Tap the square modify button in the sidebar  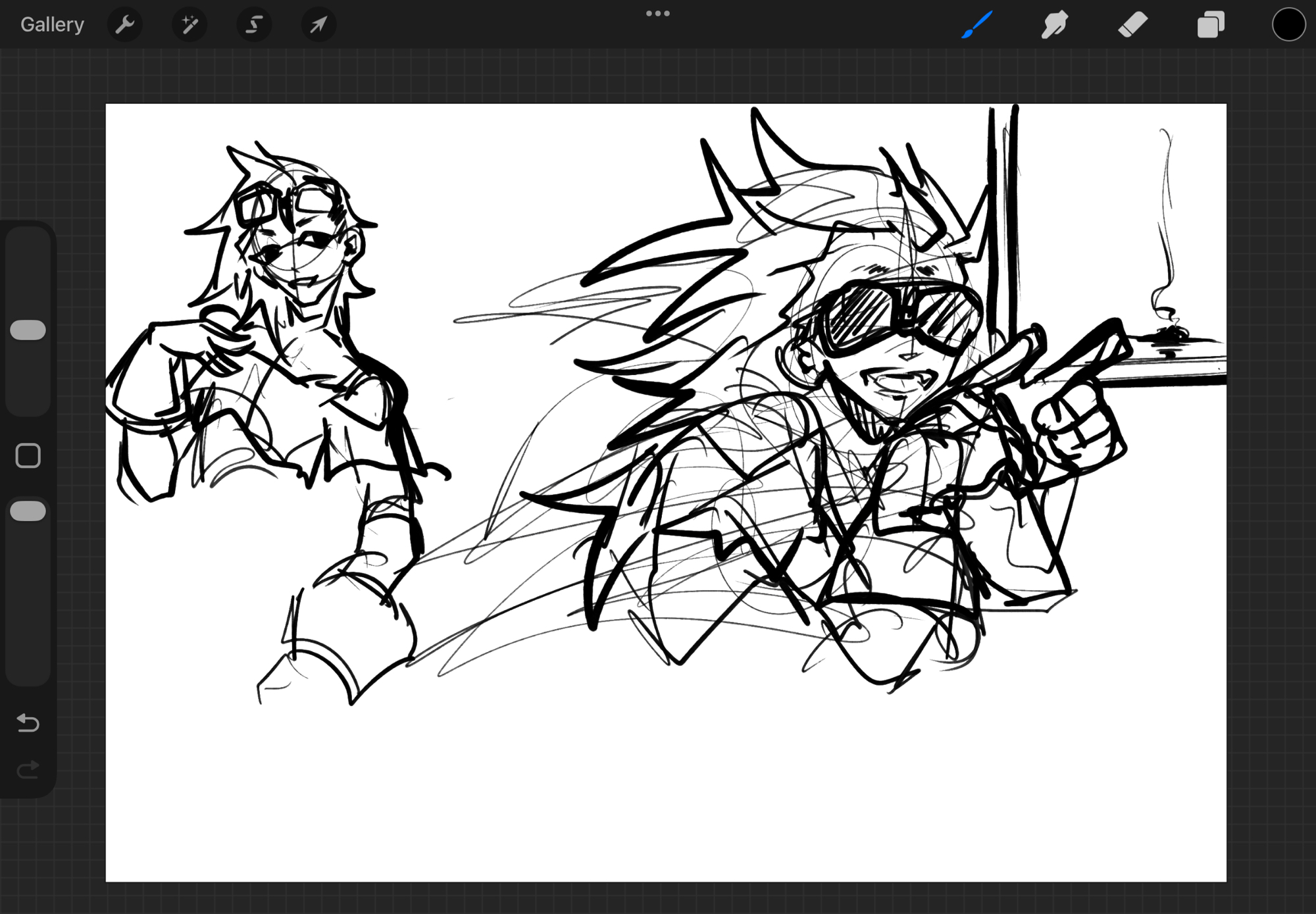(28, 455)
